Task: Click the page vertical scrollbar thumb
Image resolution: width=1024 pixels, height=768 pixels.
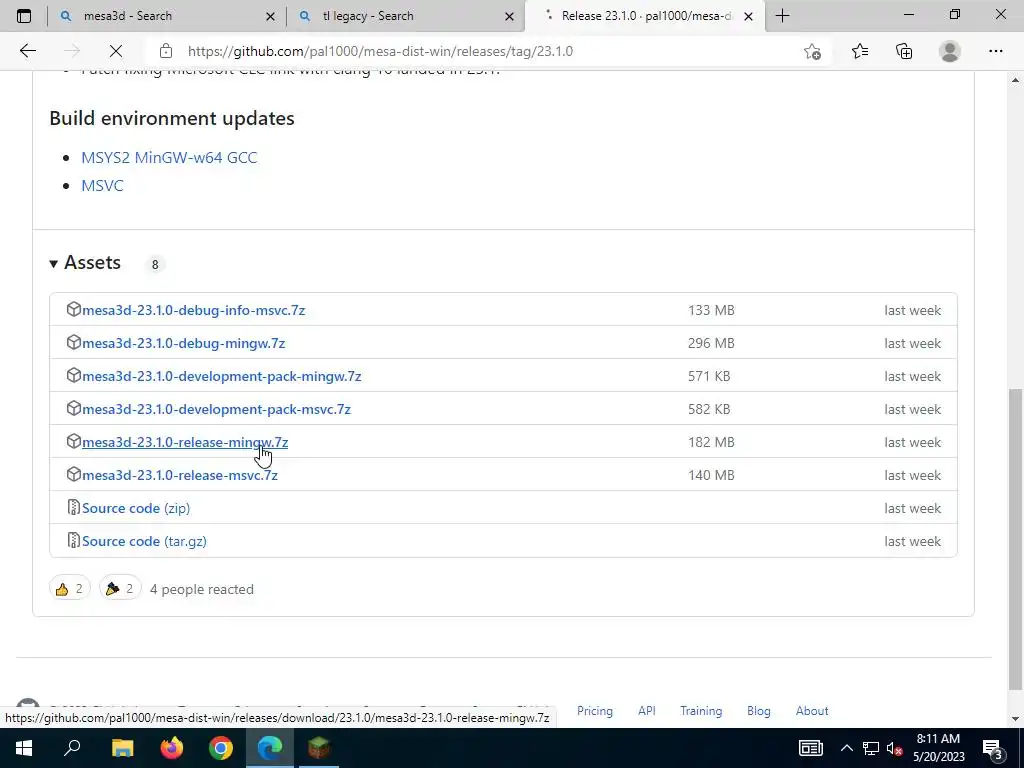Action: tap(1015, 539)
